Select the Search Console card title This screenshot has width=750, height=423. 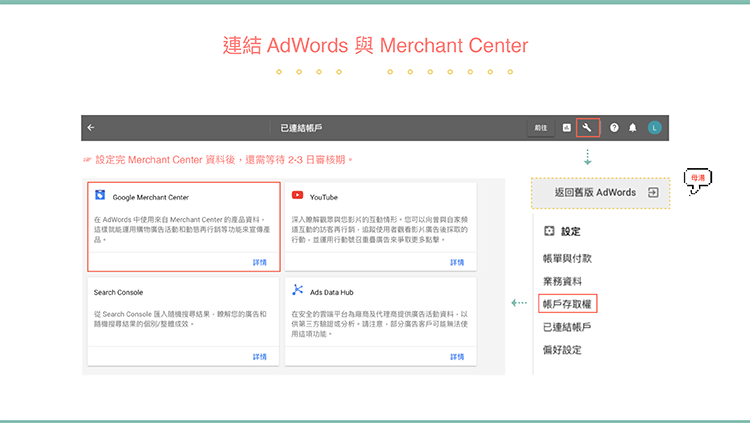(x=118, y=292)
